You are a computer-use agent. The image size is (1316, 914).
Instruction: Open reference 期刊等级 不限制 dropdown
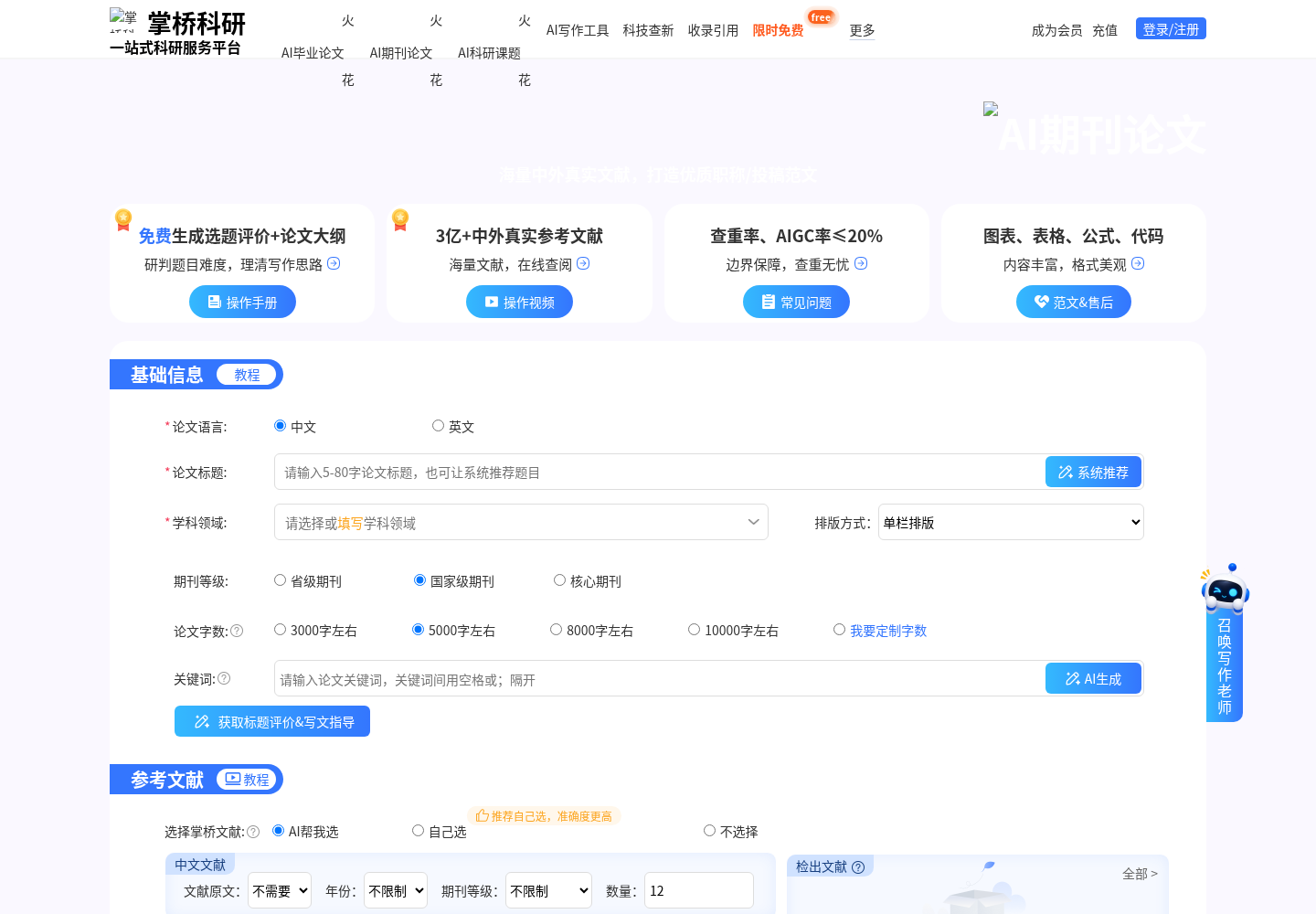tap(549, 890)
